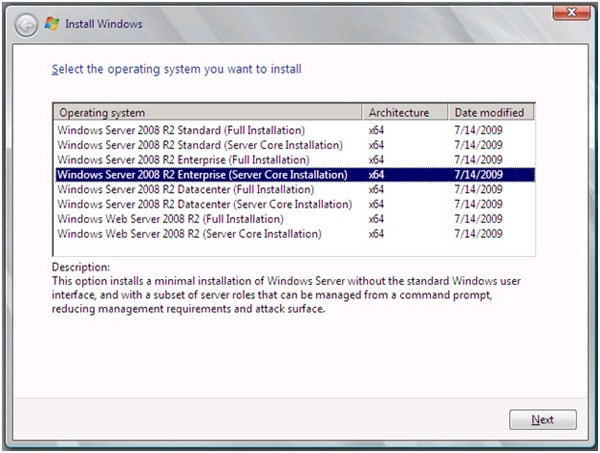
Task: Click the Next button
Action: [543, 420]
